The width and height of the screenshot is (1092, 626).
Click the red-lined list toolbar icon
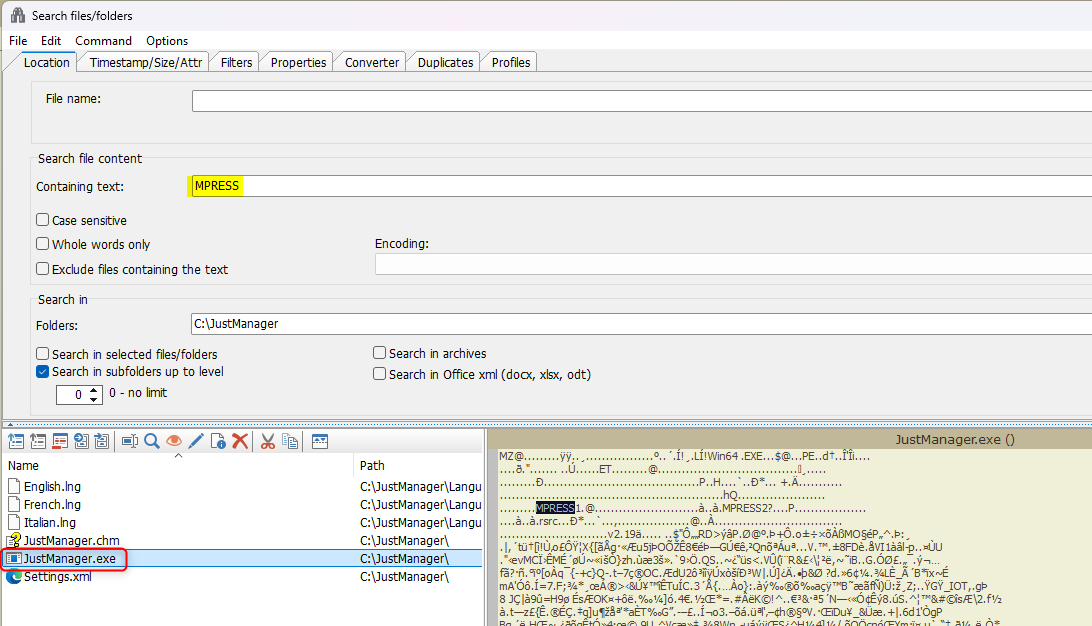60,441
